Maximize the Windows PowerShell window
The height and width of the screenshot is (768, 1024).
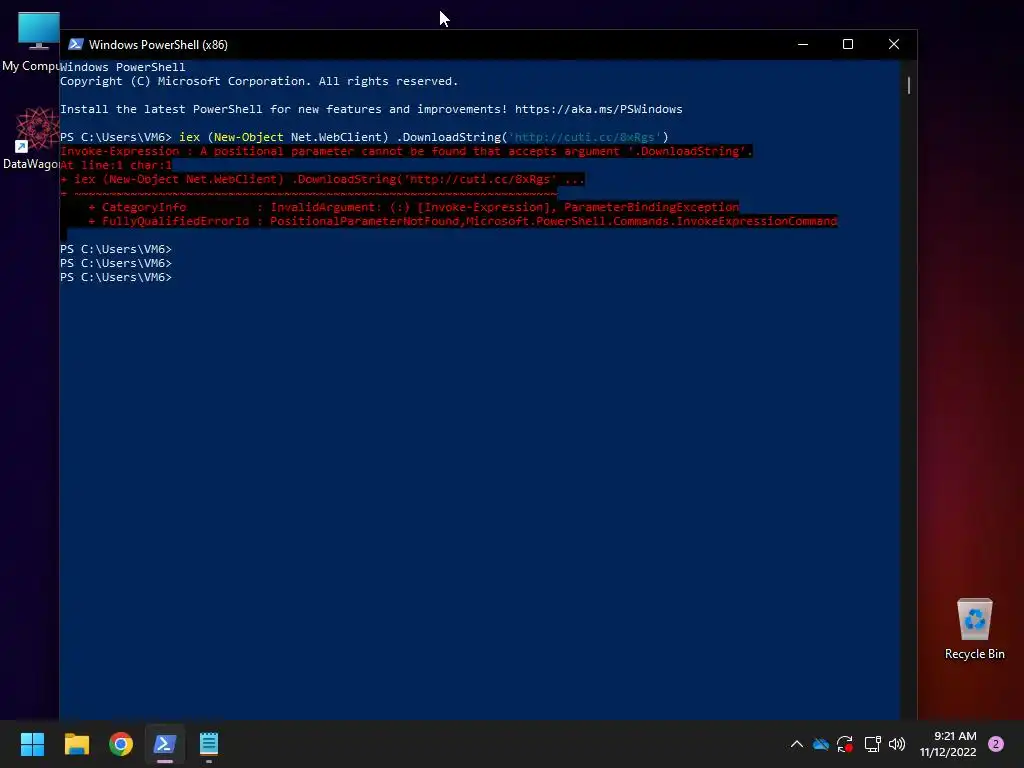pyautogui.click(x=848, y=44)
